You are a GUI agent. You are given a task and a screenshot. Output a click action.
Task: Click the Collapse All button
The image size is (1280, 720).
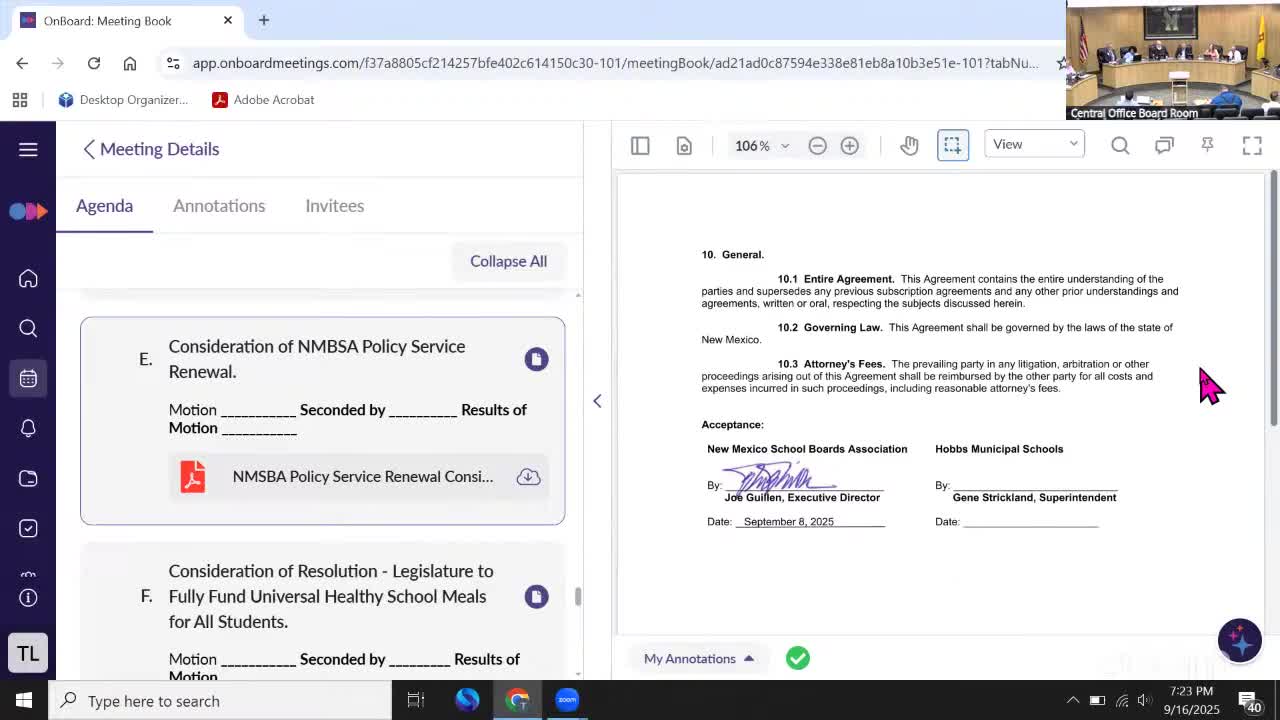click(x=508, y=261)
